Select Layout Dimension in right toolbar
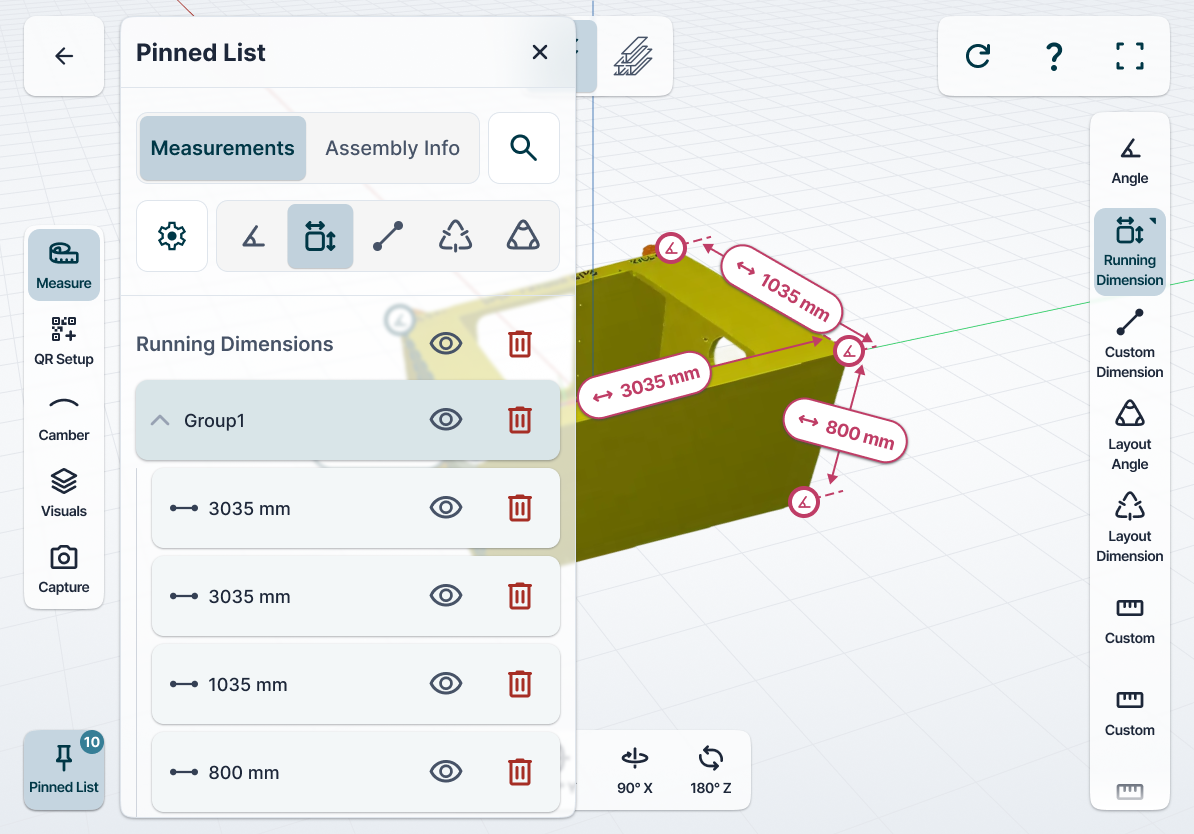Screen dimensions: 1194x834 click(x=1130, y=529)
